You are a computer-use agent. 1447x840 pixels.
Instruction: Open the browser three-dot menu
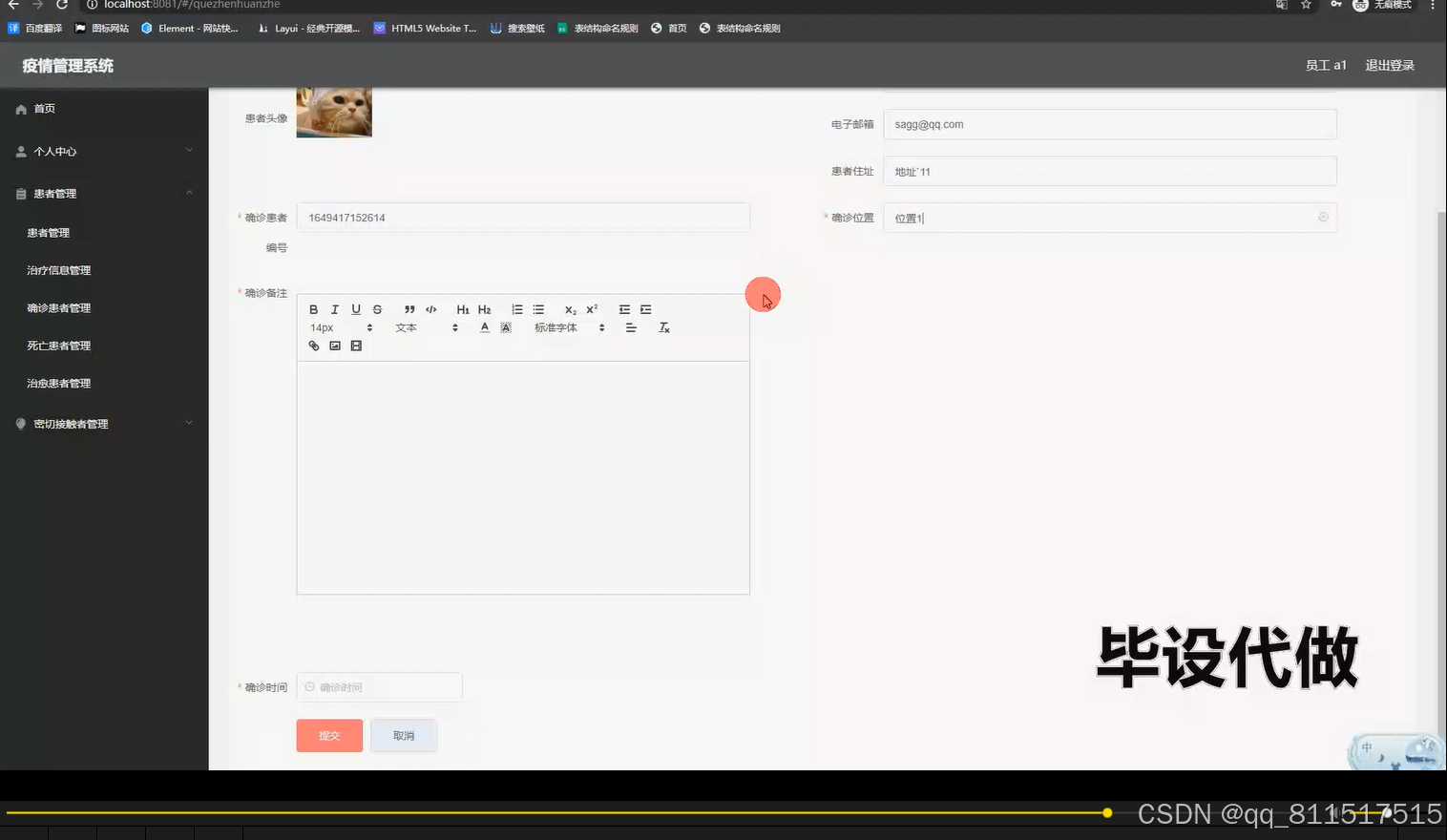[x=1433, y=5]
